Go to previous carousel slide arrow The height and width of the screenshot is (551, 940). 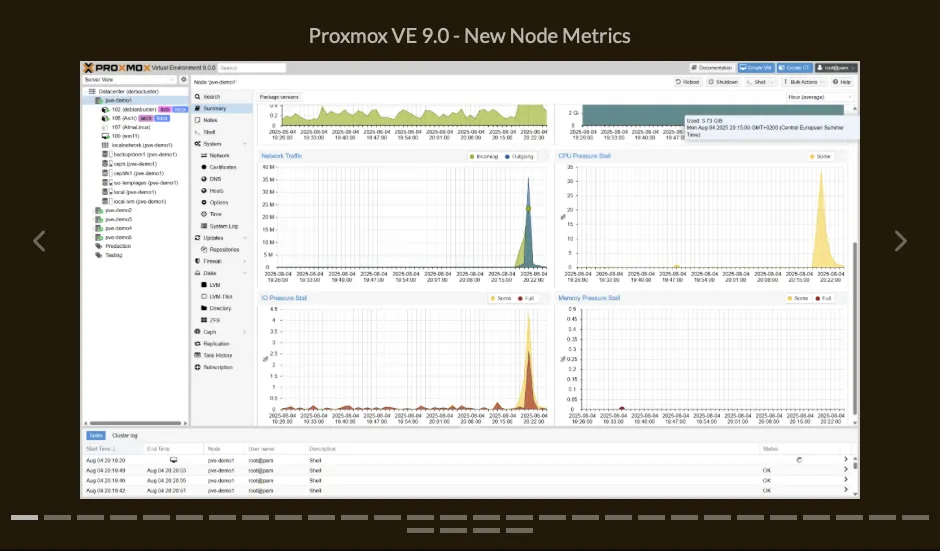tap(39, 241)
